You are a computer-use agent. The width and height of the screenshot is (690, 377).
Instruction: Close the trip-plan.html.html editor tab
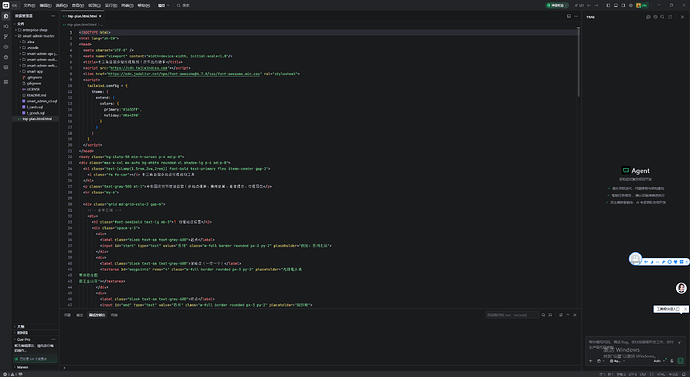pos(100,16)
